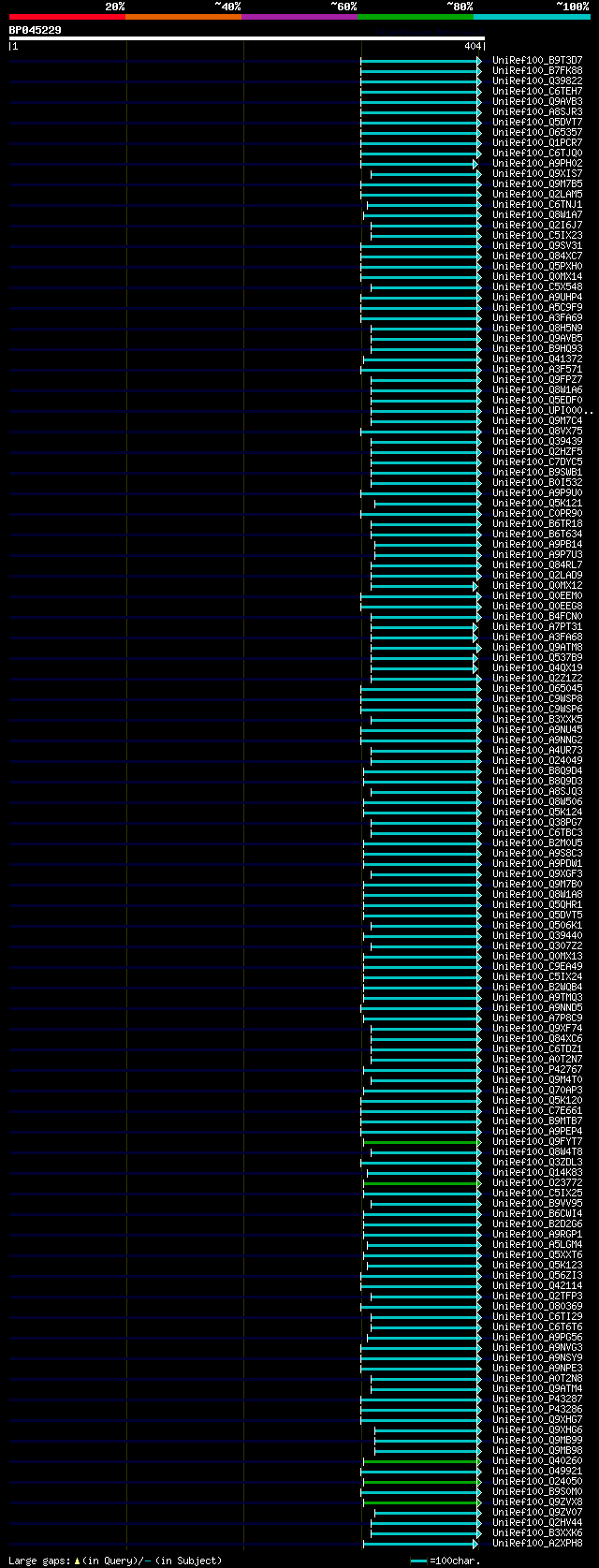Select the UniRef100_Q41372 label

point(537,359)
